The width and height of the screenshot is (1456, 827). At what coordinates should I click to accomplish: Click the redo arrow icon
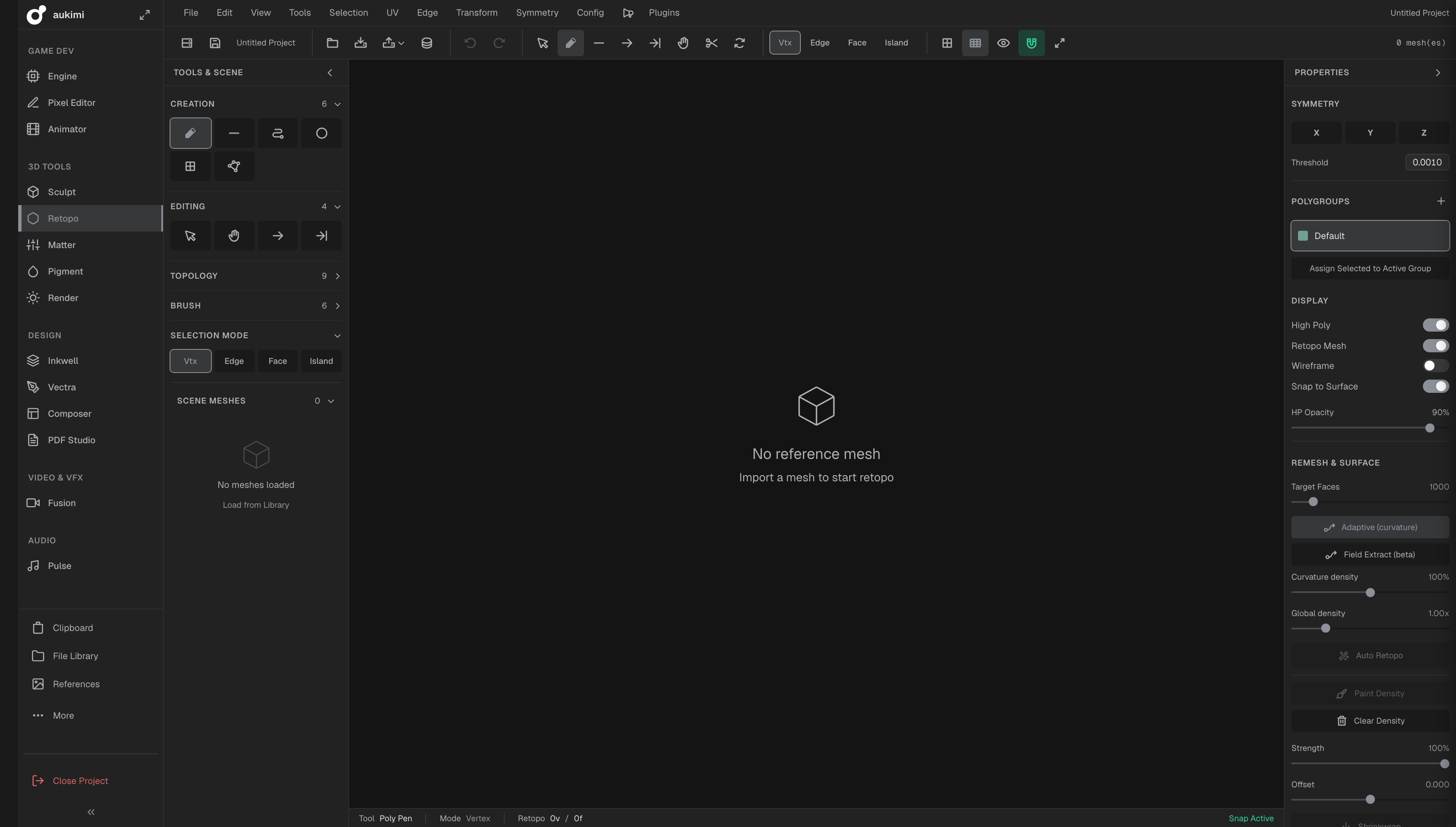pyautogui.click(x=499, y=43)
